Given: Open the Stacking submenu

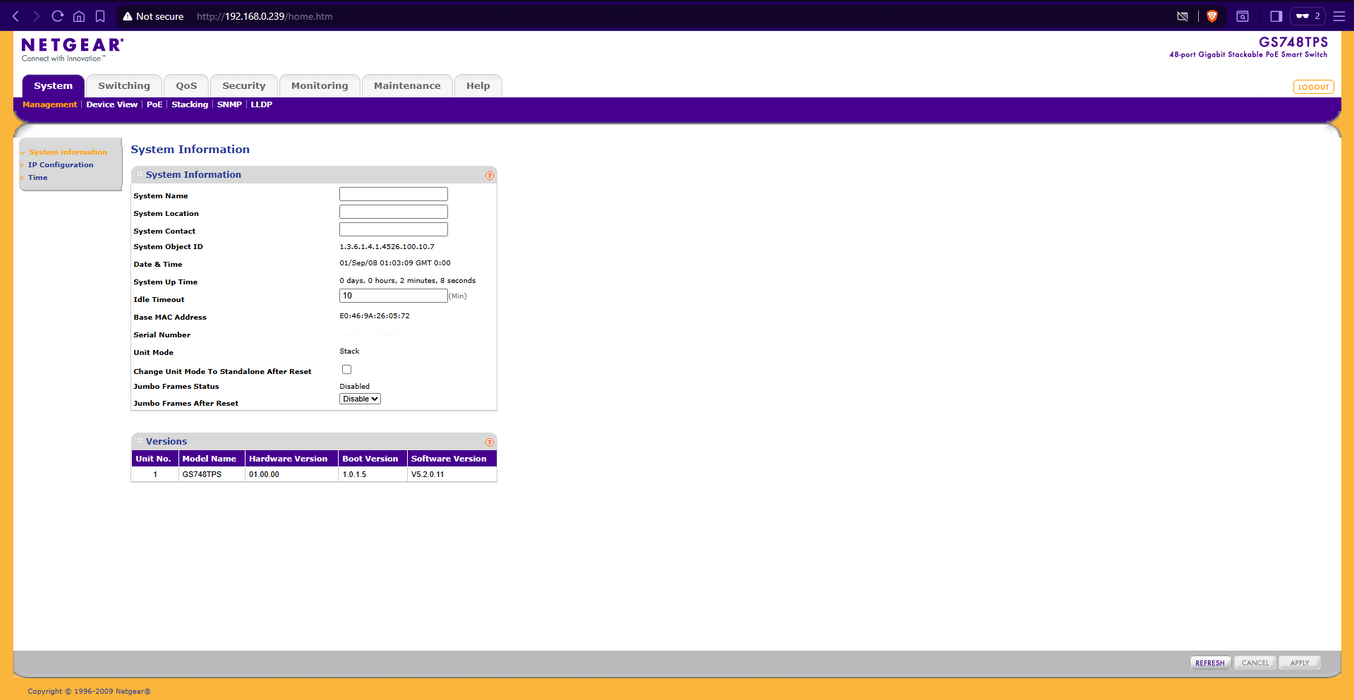Looking at the screenshot, I should coord(190,105).
